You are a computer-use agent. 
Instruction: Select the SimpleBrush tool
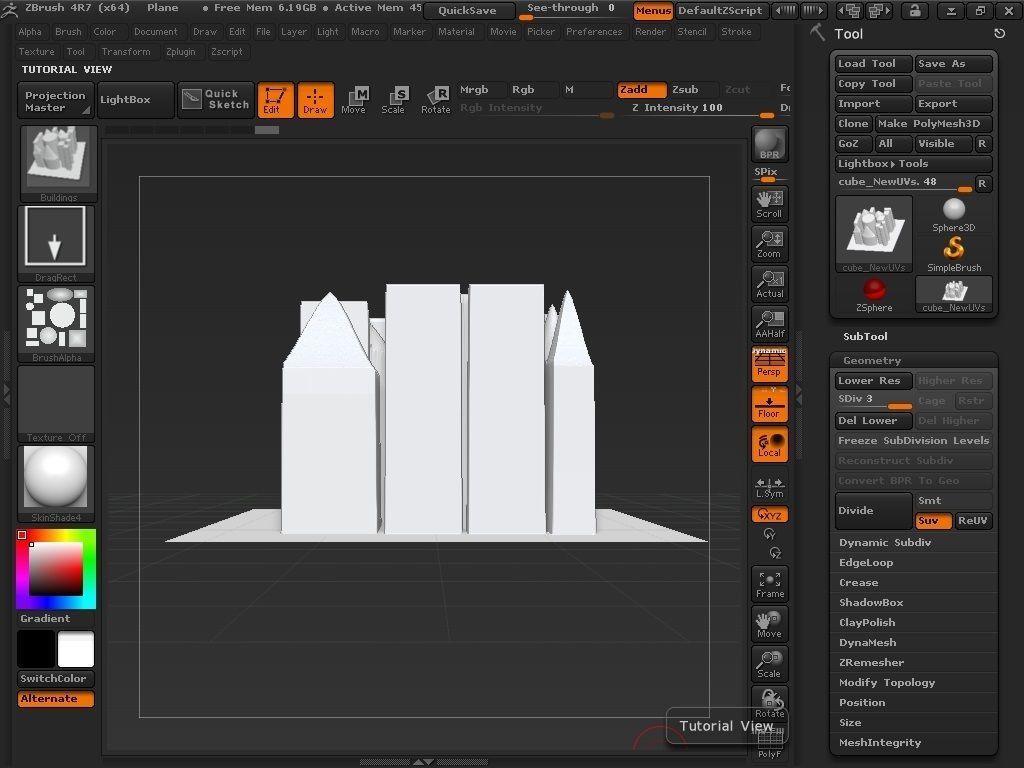tap(953, 255)
